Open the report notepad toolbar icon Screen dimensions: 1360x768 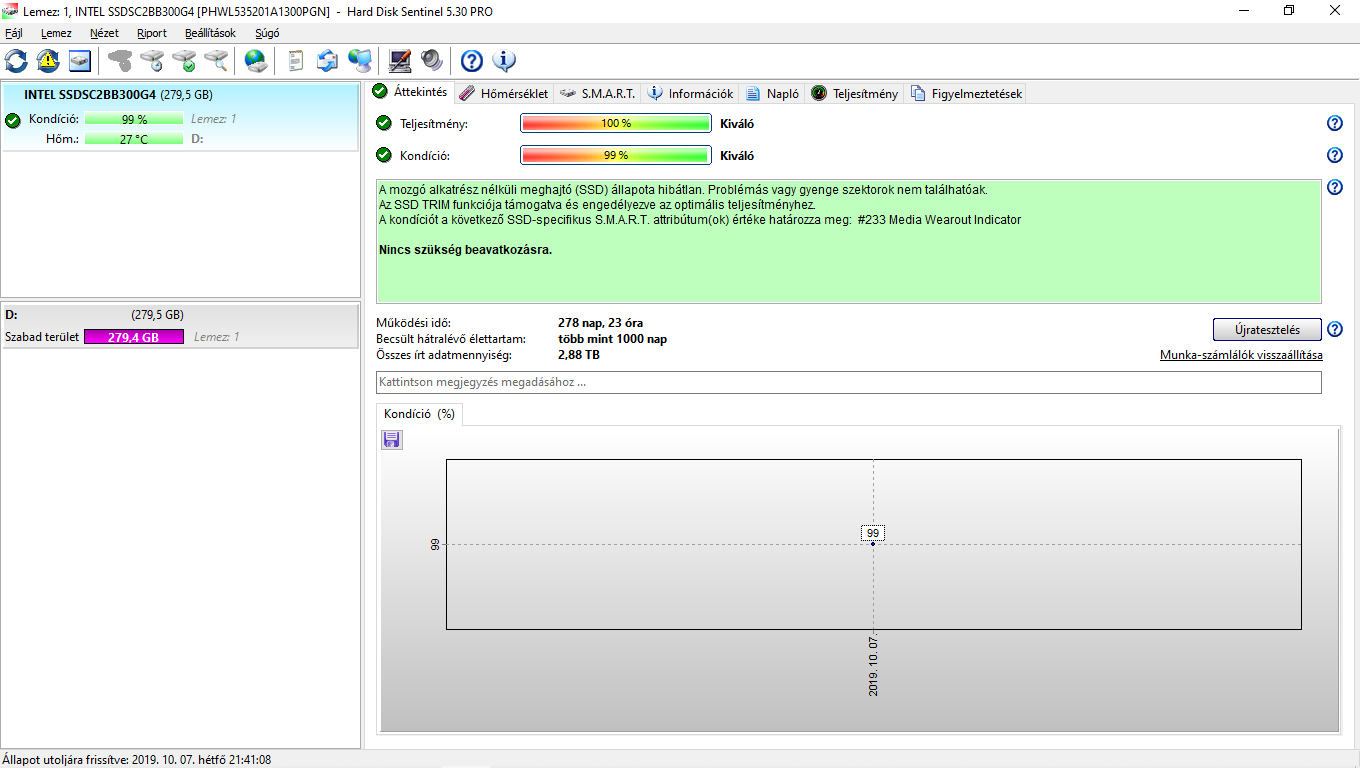295,61
